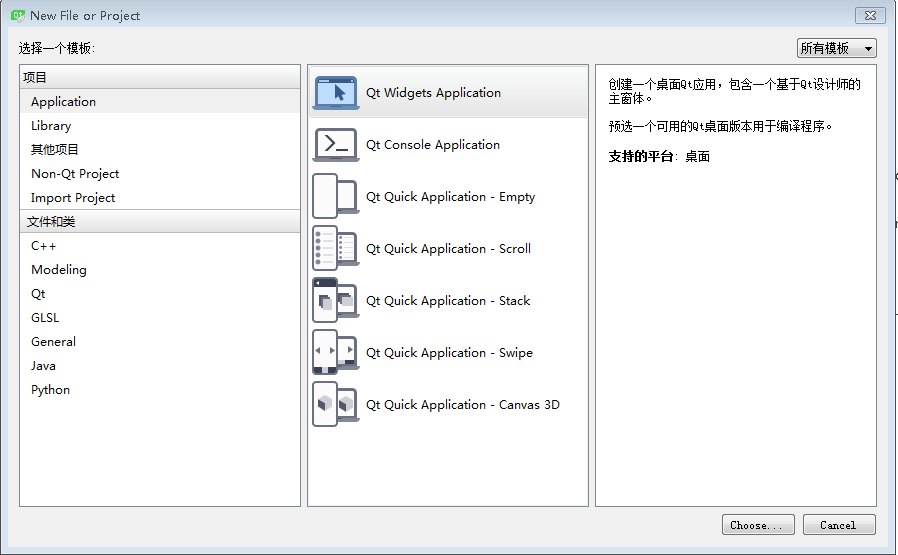This screenshot has width=898, height=555.
Task: Select the Import Project category
Action: (160, 198)
